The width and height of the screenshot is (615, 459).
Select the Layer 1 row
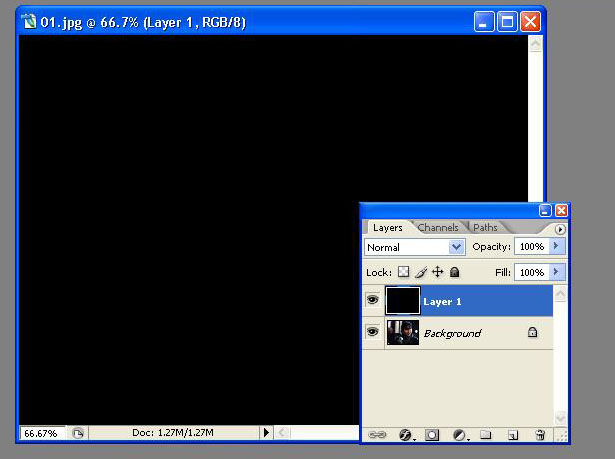(x=457, y=301)
